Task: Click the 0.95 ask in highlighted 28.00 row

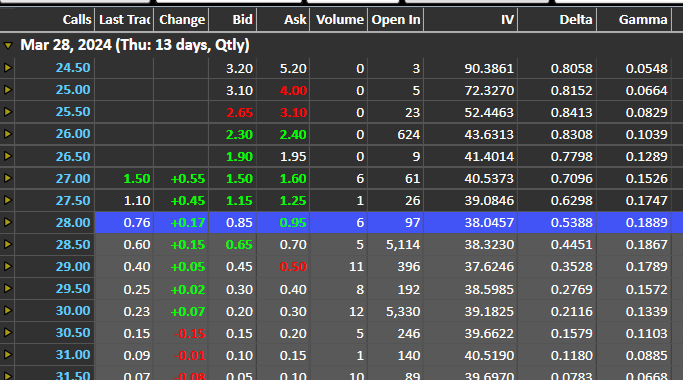Action: (x=293, y=223)
